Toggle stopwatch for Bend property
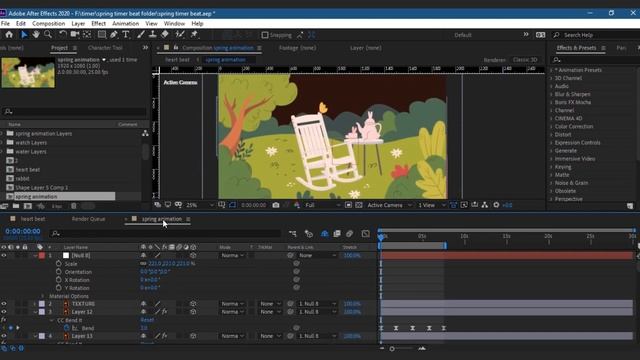The height and width of the screenshot is (360, 640). pos(67,328)
